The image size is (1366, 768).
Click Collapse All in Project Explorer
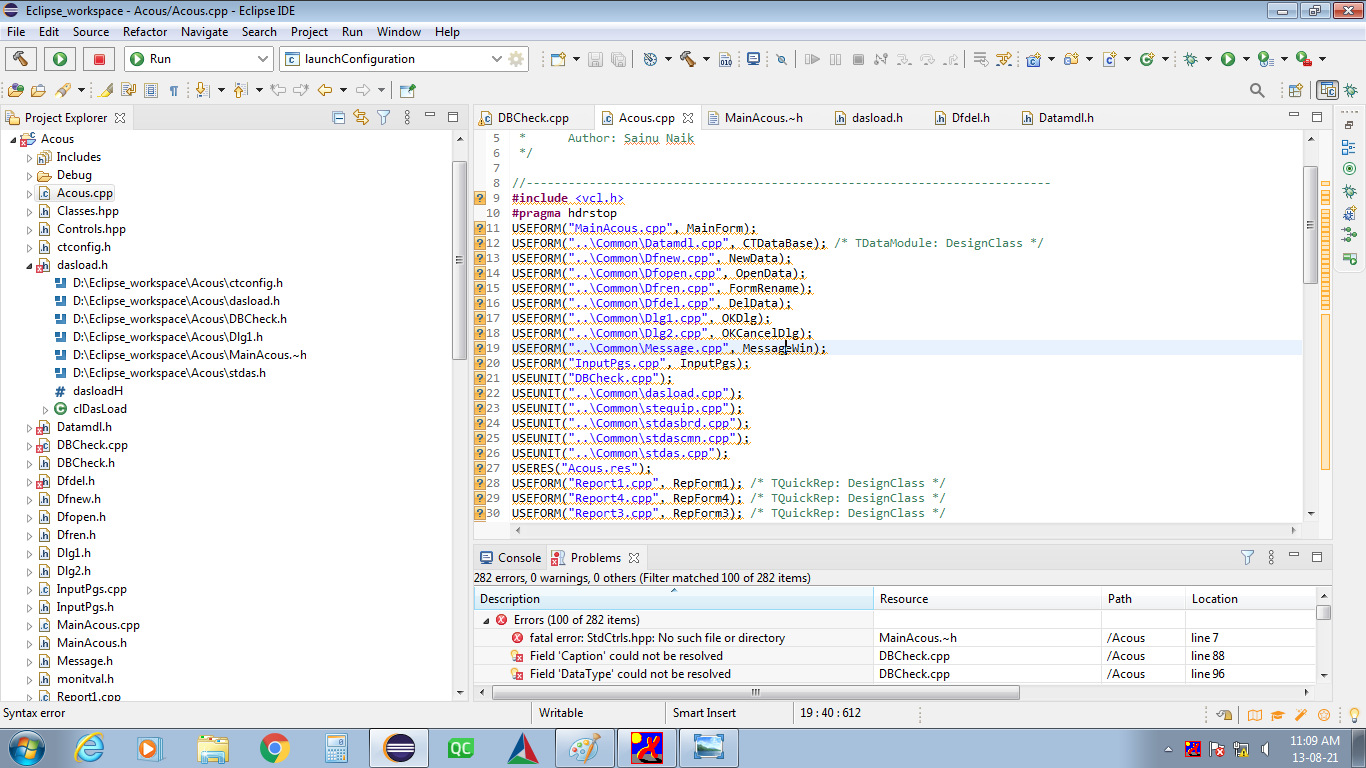coord(339,118)
